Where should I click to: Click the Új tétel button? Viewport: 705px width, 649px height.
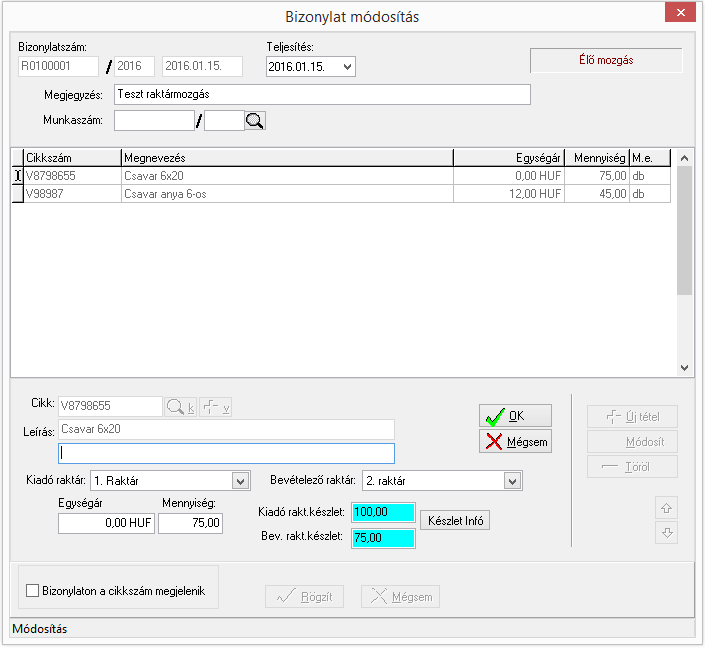(632, 417)
